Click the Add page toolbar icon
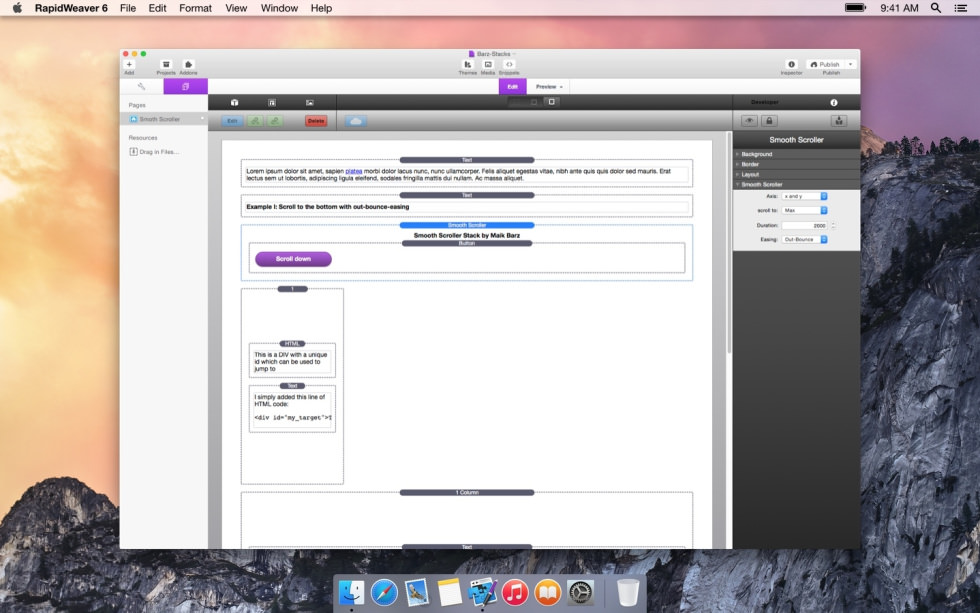The image size is (980, 613). [x=129, y=64]
